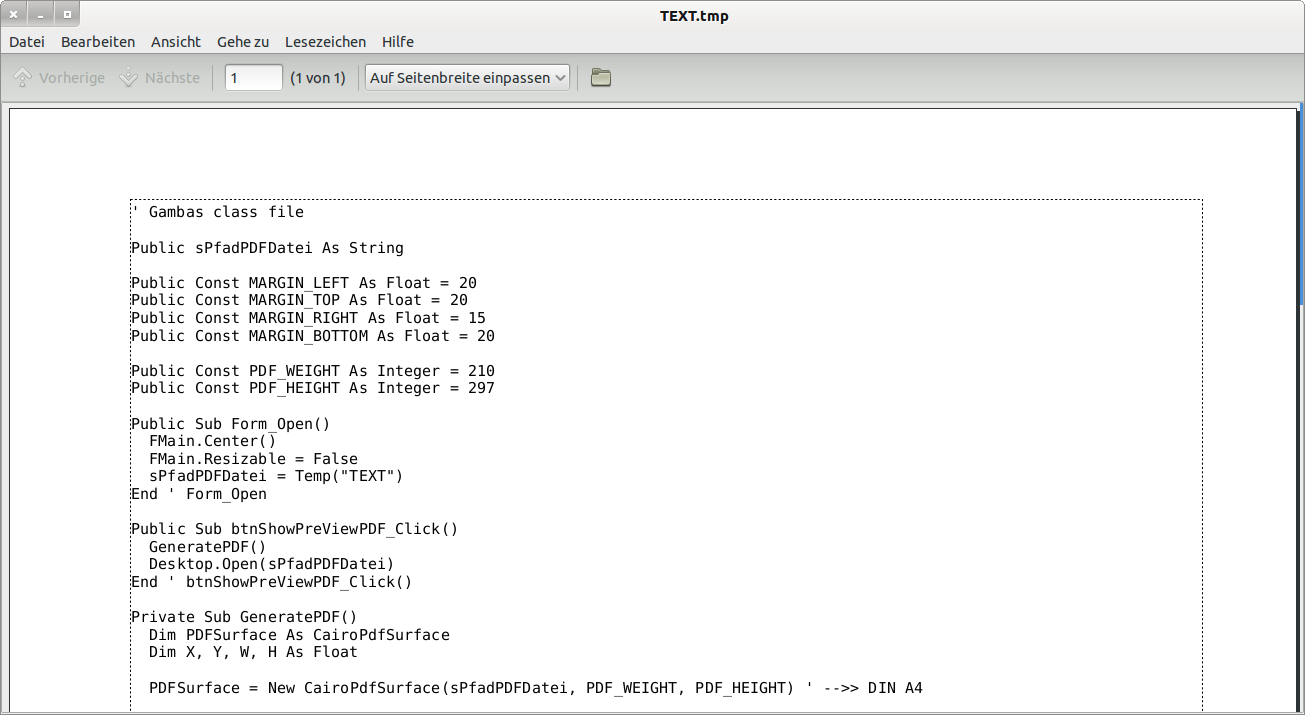Click the vertical scrollbar handle

pyautogui.click(x=1300, y=200)
